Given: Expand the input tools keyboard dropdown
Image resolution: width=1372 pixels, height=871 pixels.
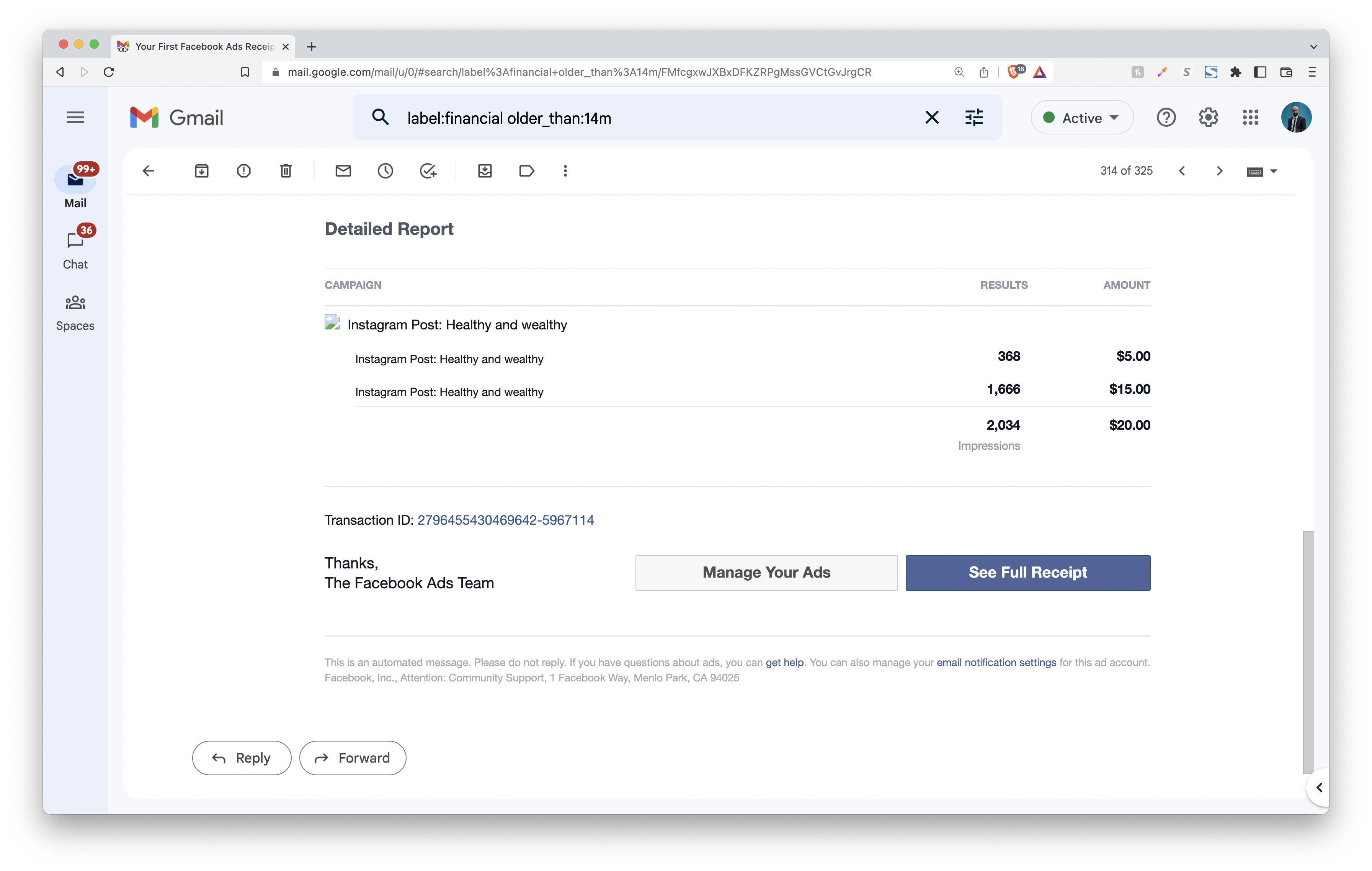Looking at the screenshot, I should point(1274,171).
